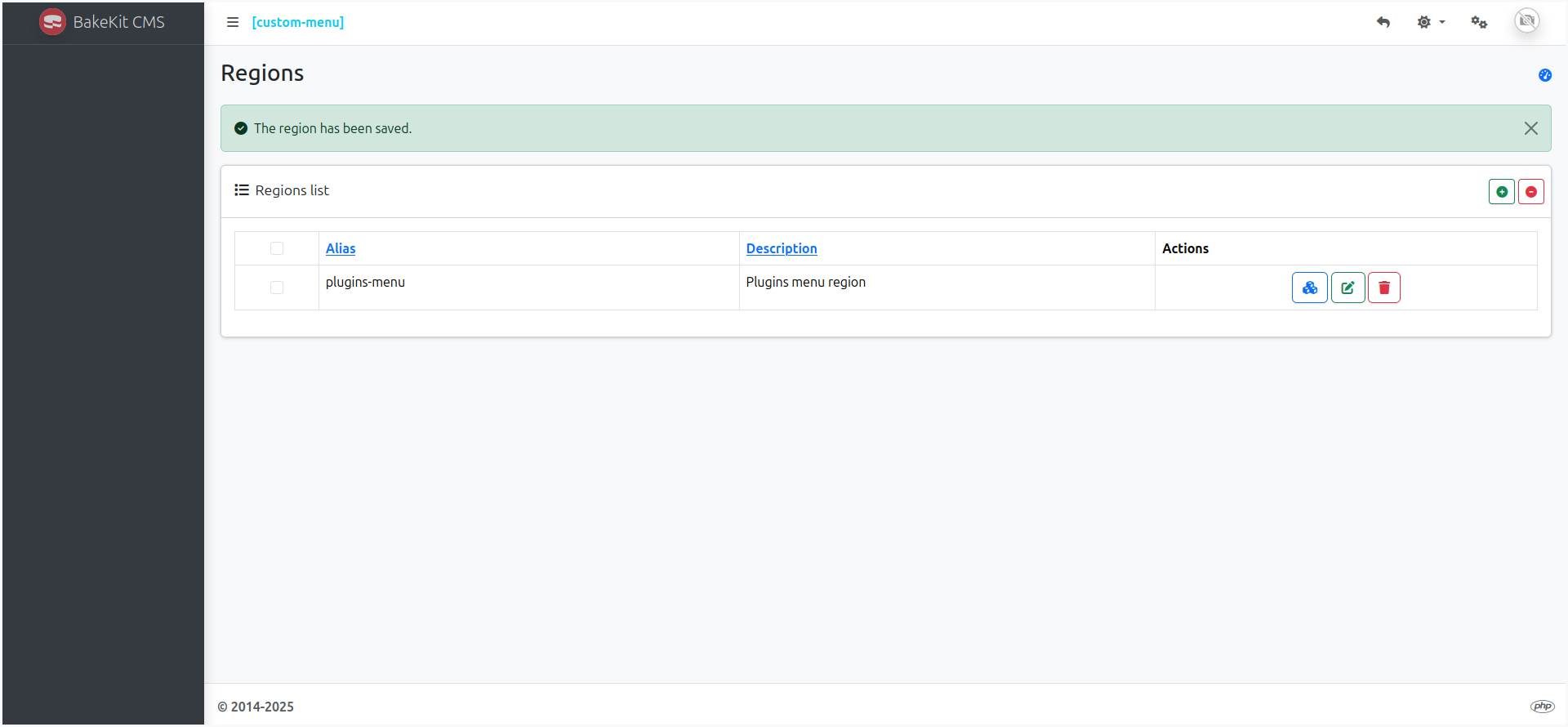The height and width of the screenshot is (727, 1568).
Task: Click the success check icon in alert
Action: (x=241, y=128)
